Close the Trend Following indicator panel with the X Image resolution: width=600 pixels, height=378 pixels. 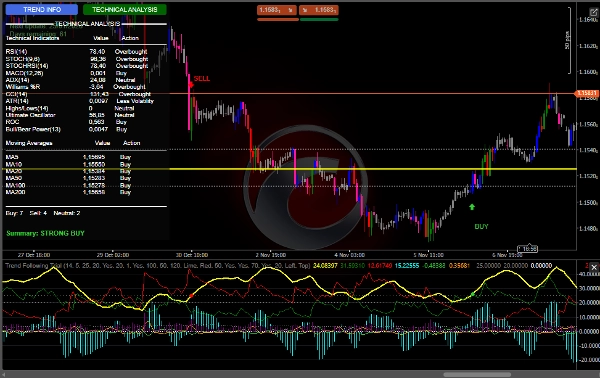coord(593,267)
